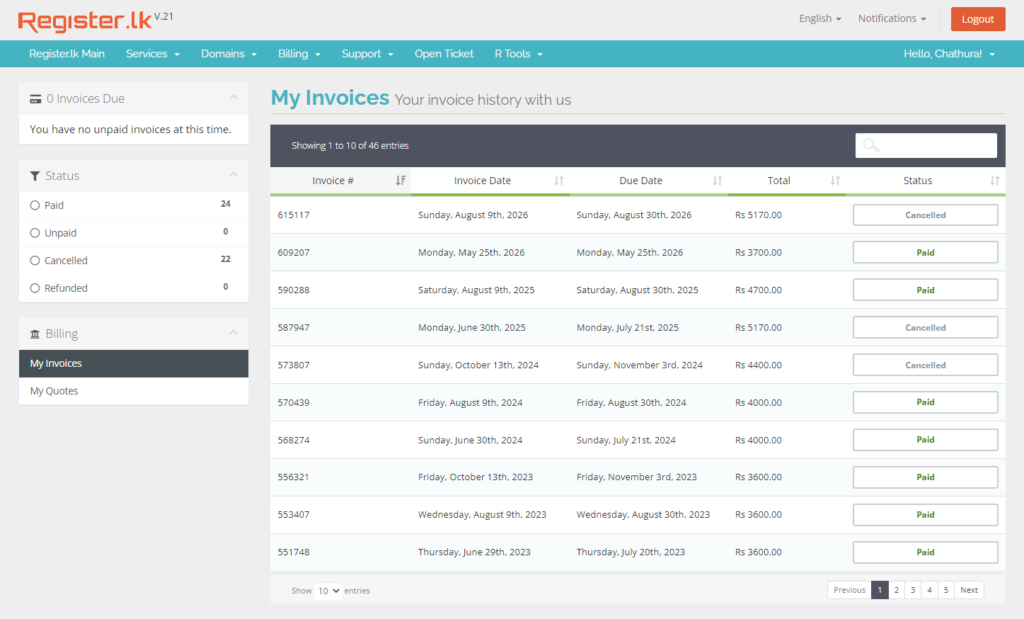Click the Paid status button for invoice 570439
This screenshot has width=1024, height=619.
pyautogui.click(x=925, y=402)
